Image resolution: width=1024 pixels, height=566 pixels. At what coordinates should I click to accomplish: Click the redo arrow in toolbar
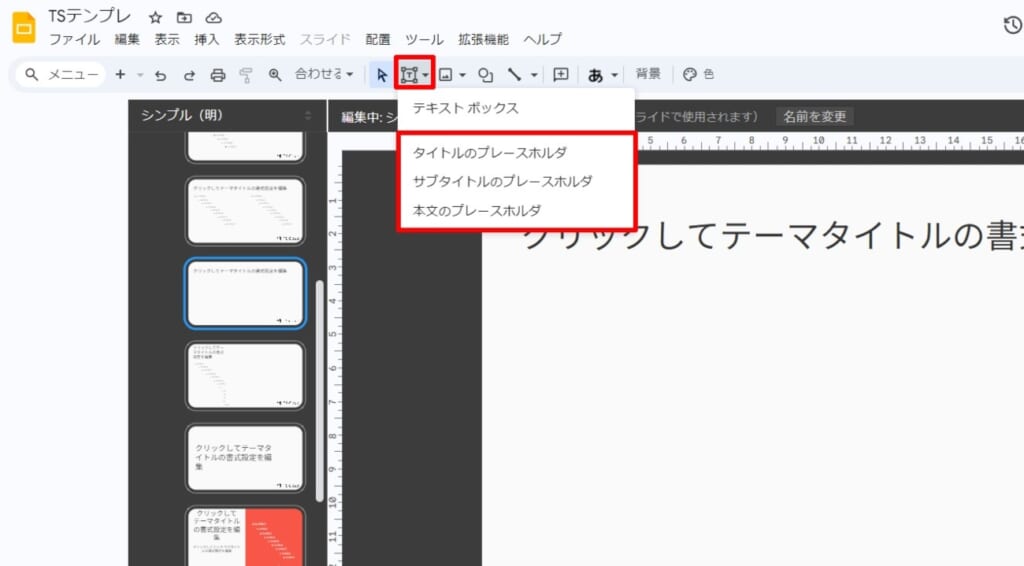coord(189,75)
